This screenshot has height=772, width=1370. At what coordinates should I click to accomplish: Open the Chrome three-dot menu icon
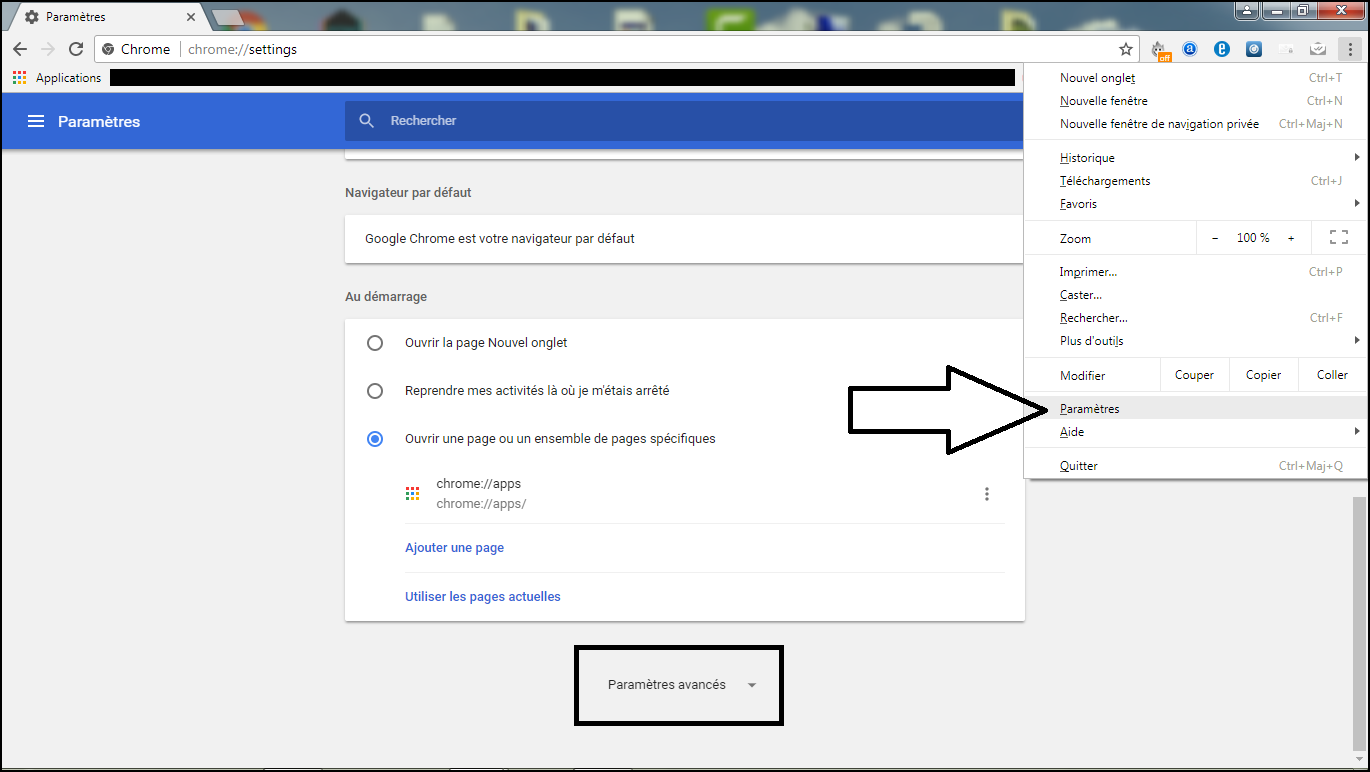1349,49
